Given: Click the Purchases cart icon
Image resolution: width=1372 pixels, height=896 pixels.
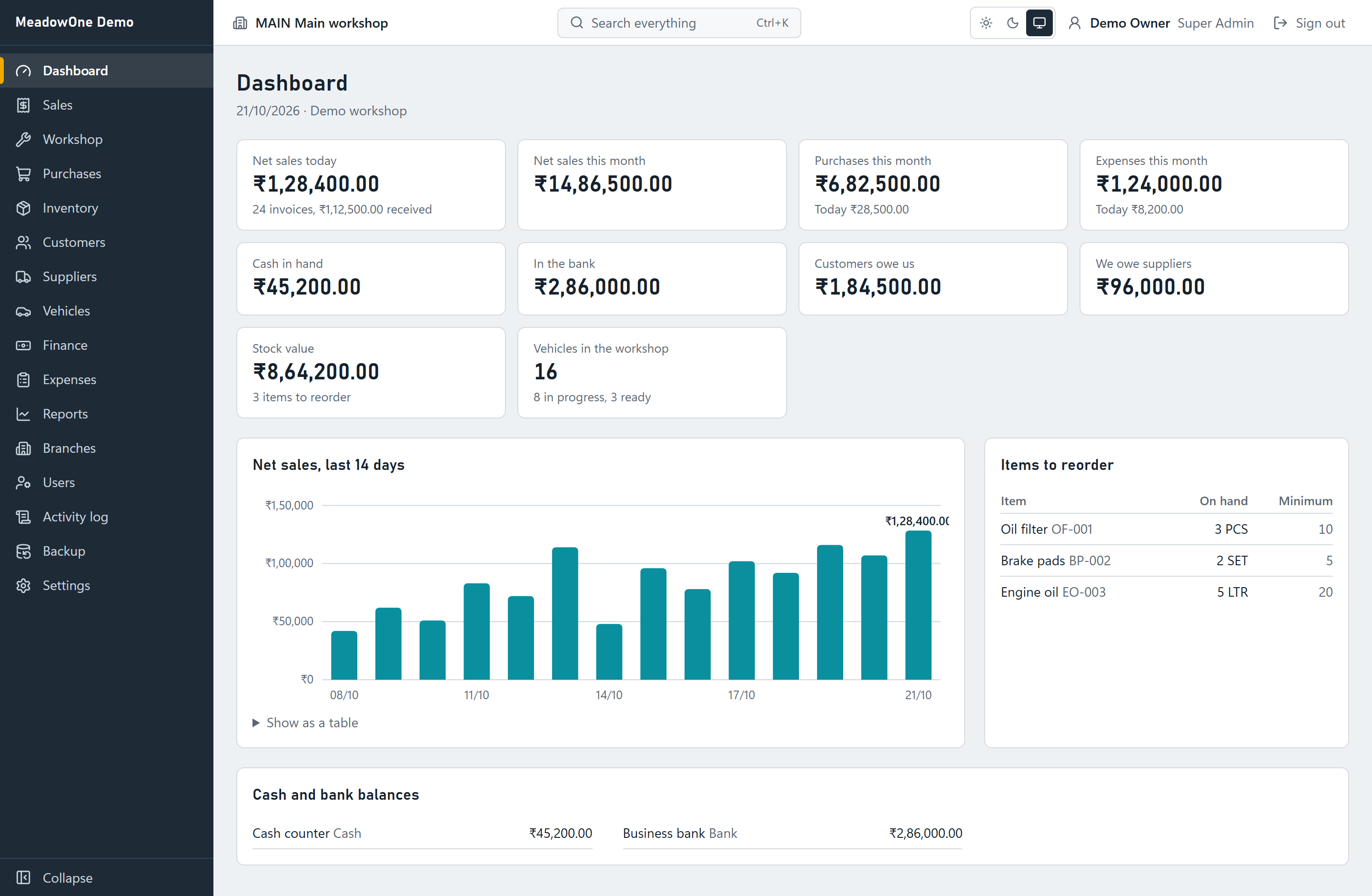Looking at the screenshot, I should (x=23, y=173).
